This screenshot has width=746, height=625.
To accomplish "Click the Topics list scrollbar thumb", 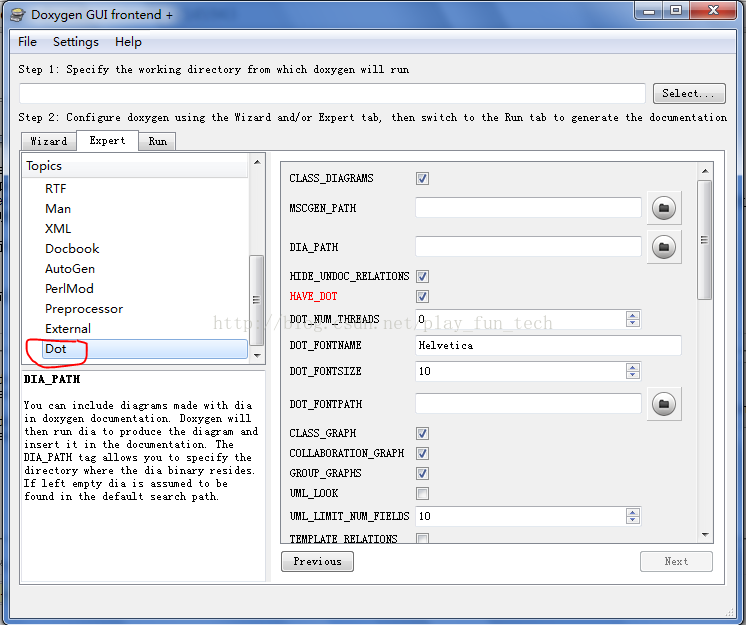I will [256, 300].
